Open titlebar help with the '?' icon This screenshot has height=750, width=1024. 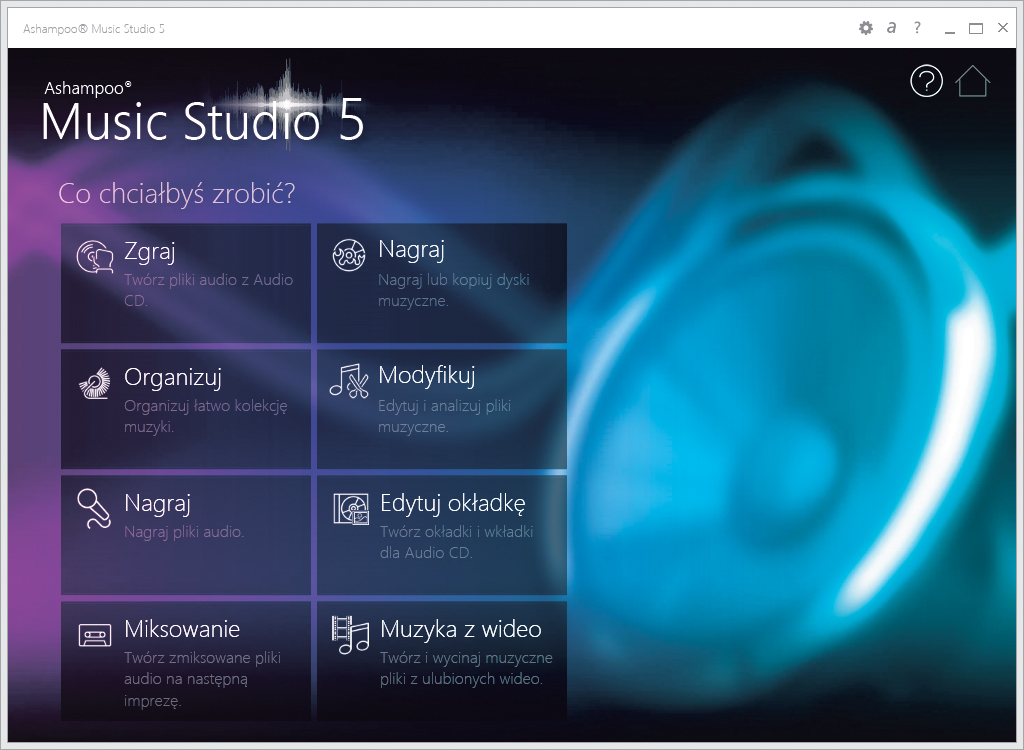(x=917, y=28)
